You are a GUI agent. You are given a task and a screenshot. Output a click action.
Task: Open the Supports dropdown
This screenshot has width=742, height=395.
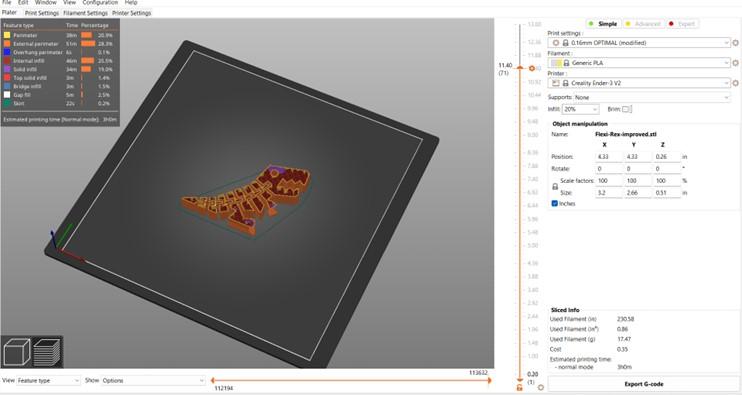tap(652, 97)
